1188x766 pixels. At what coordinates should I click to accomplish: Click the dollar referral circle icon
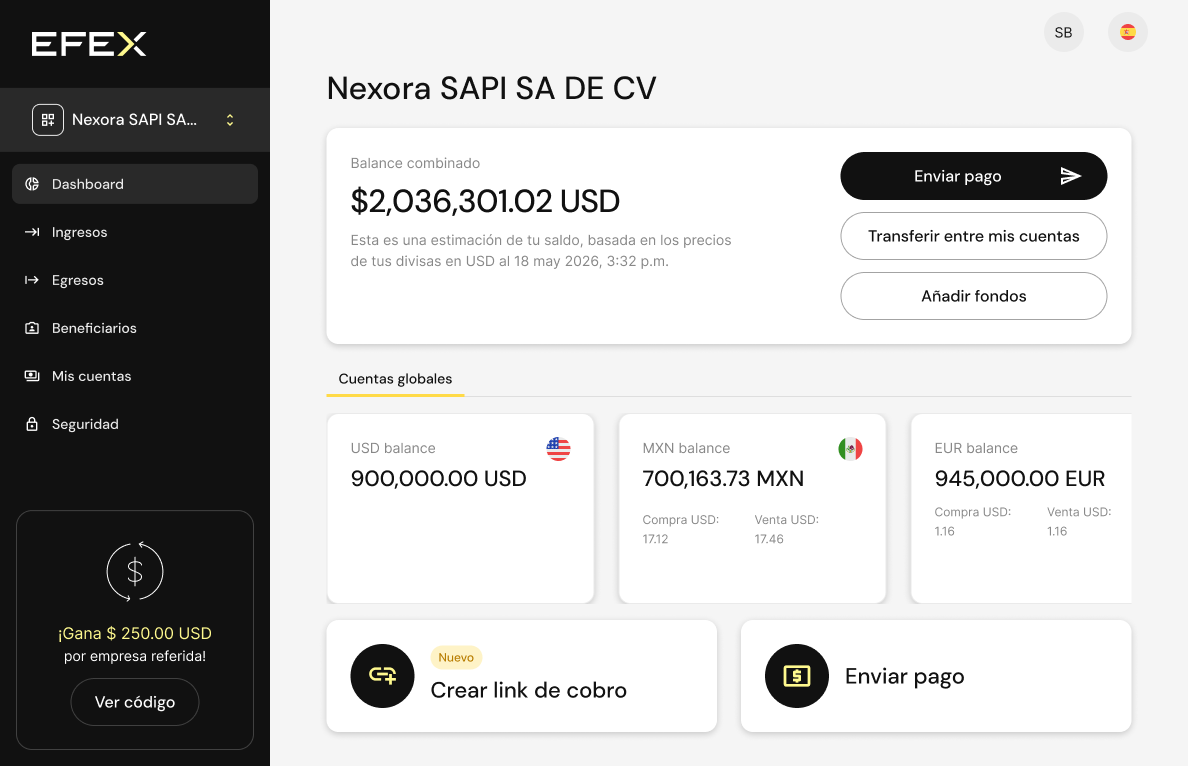(x=135, y=572)
